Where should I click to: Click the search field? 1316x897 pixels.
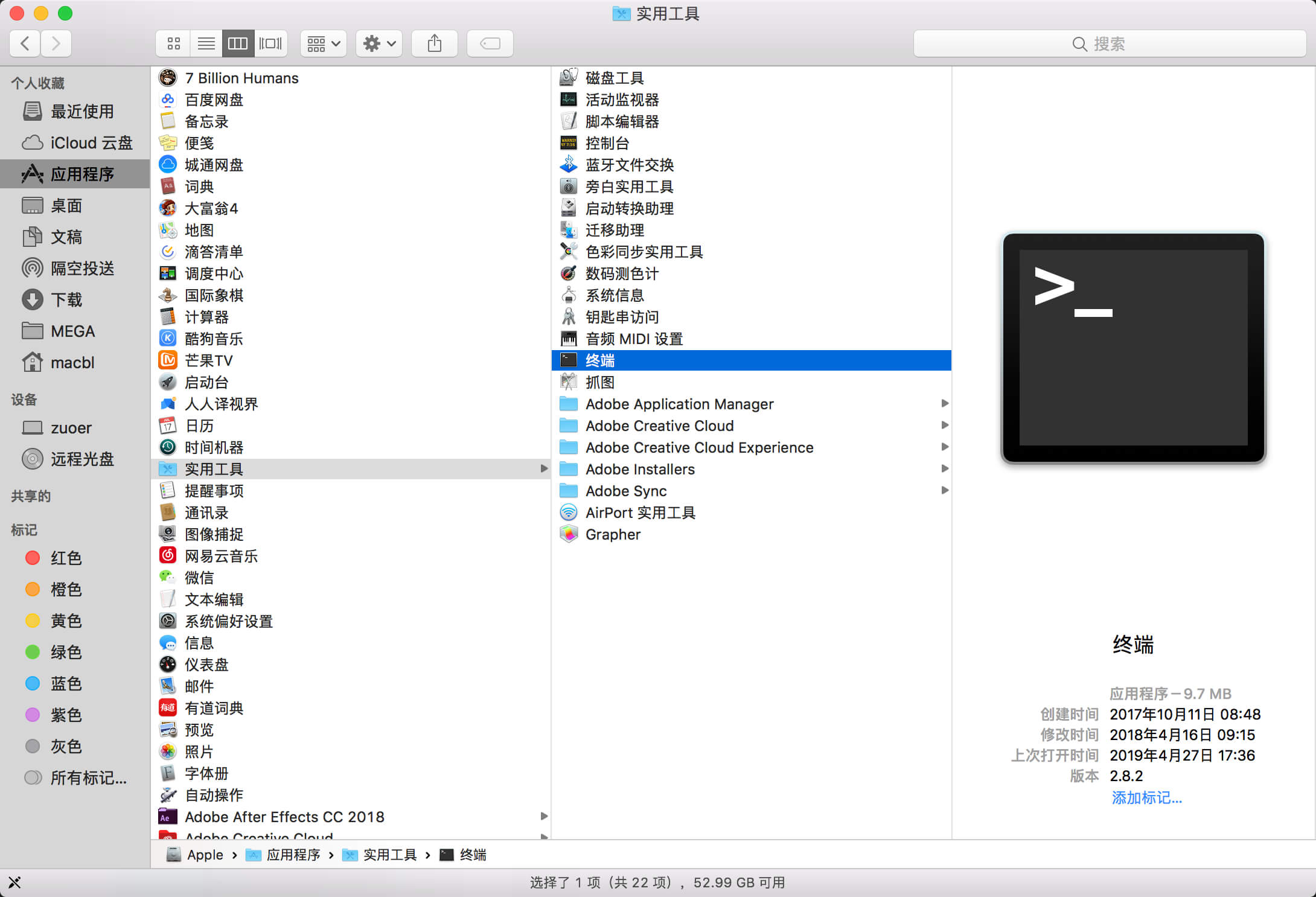tap(1110, 43)
